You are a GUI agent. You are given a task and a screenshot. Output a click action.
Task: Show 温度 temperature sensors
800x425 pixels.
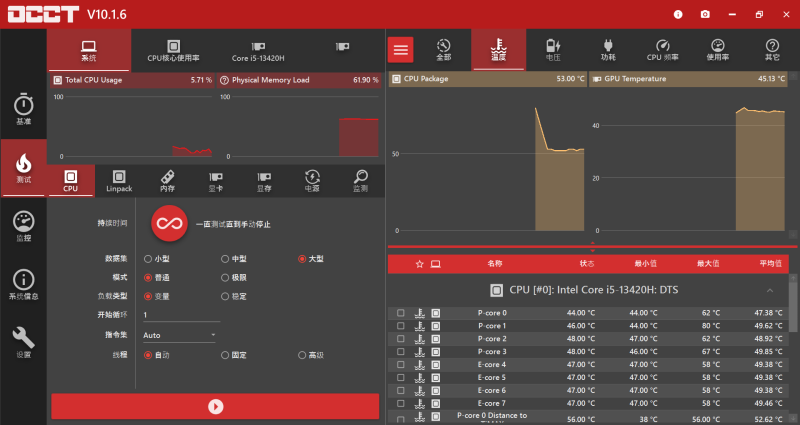coord(498,50)
